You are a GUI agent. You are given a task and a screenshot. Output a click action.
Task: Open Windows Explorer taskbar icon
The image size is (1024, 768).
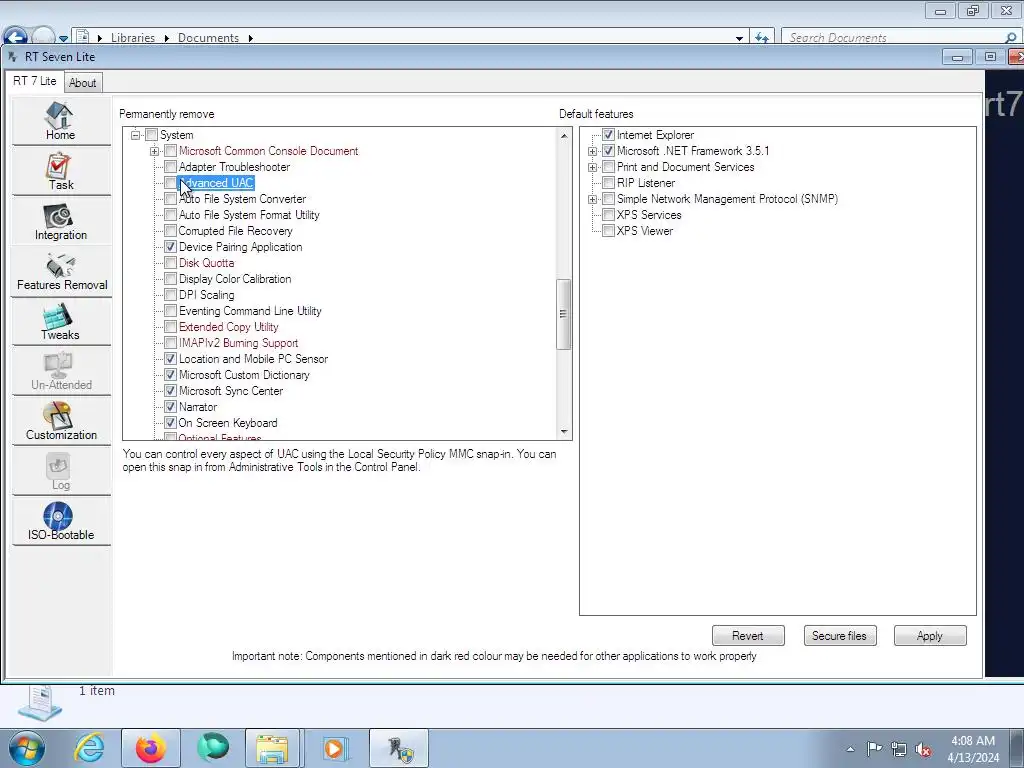pyautogui.click(x=272, y=748)
